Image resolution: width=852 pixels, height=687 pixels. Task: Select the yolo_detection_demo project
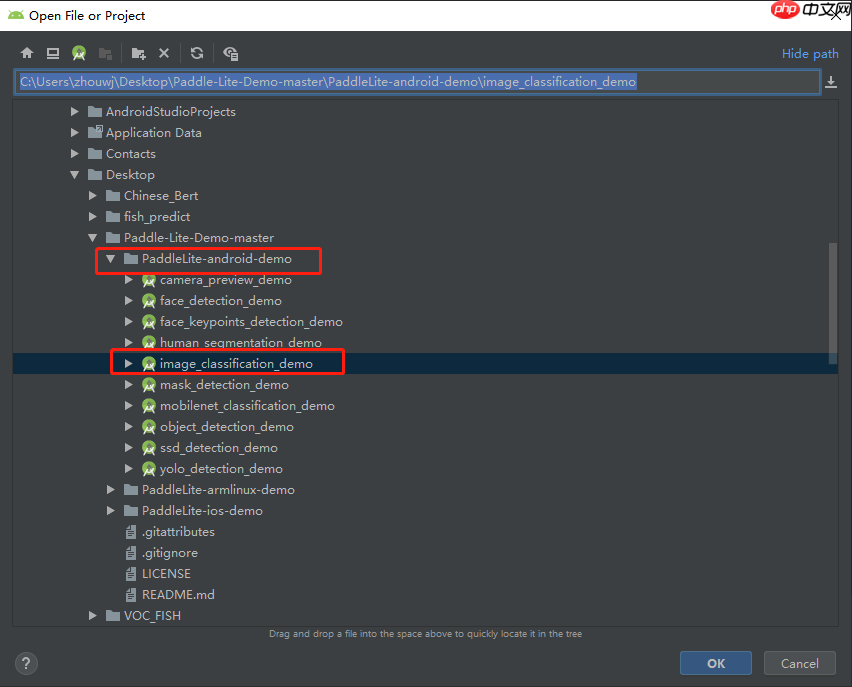[x=220, y=469]
